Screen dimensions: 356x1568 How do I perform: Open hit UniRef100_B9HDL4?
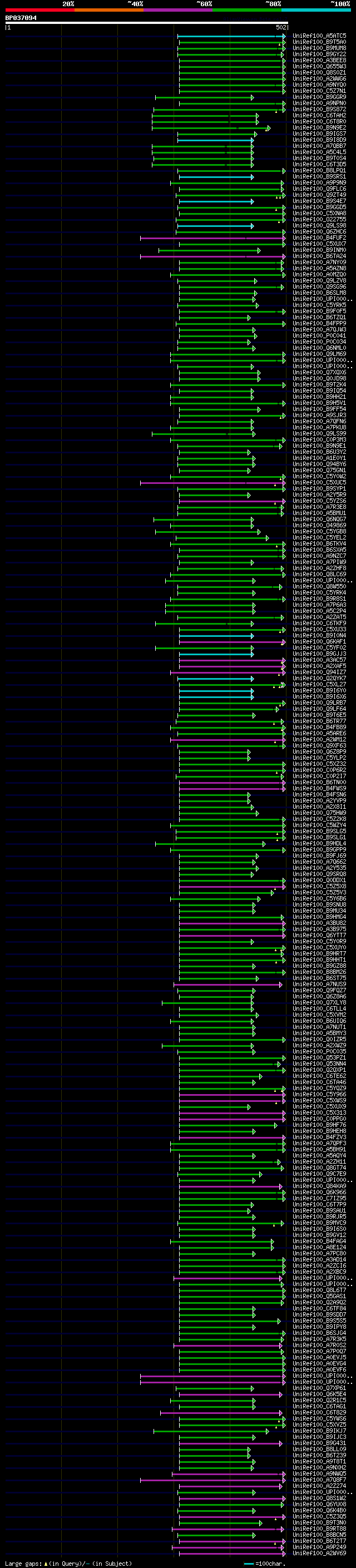[319, 844]
